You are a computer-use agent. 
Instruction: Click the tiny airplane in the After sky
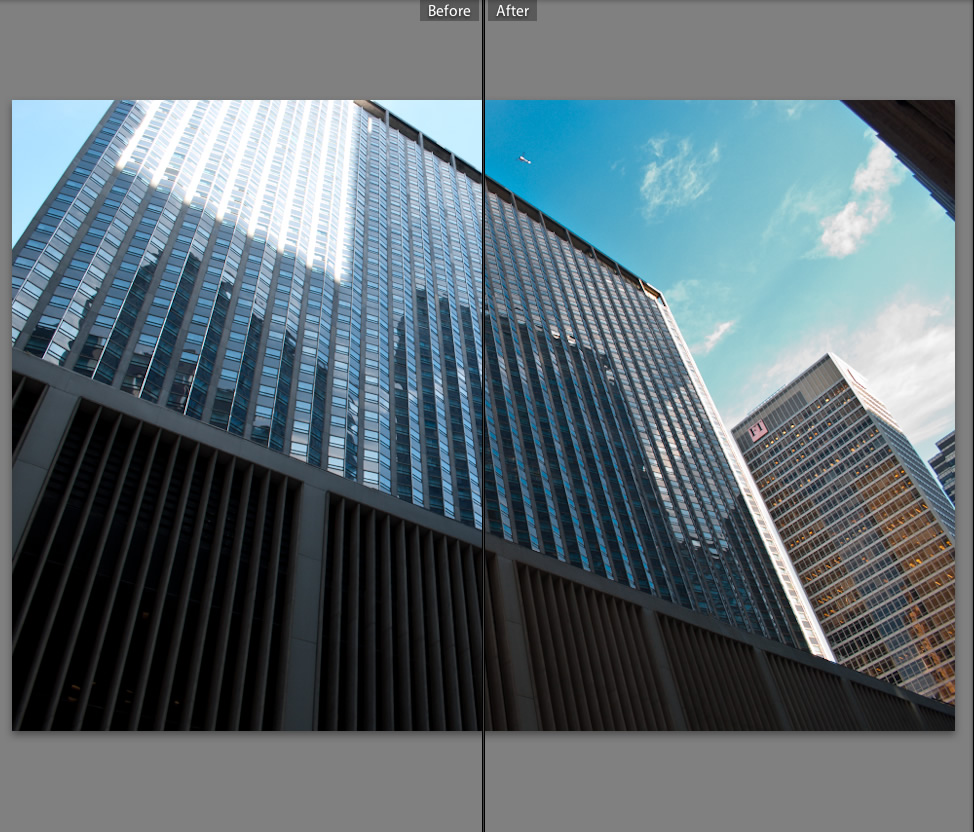(x=525, y=159)
